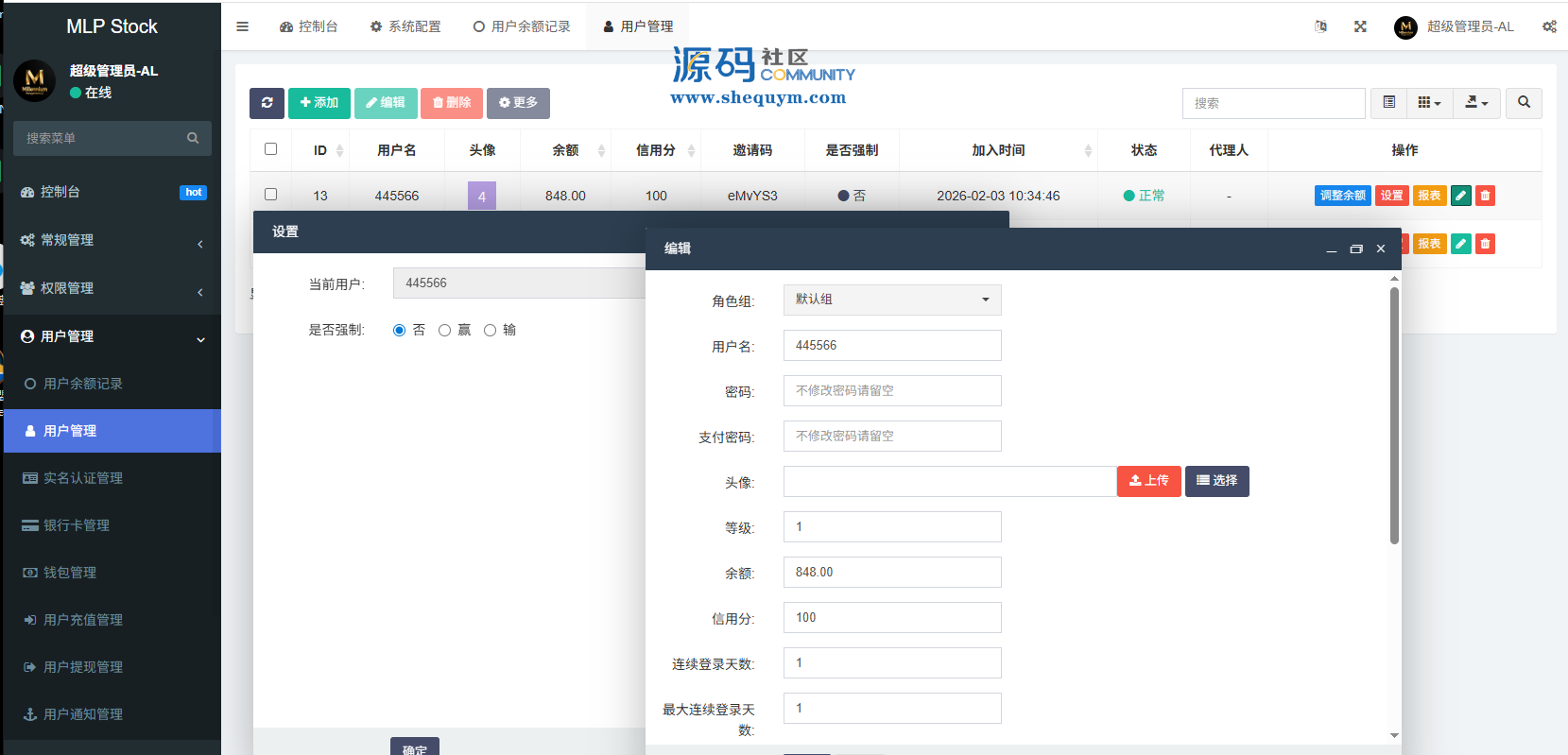Click the red trash icon in row 13
This screenshot has width=1568, height=755.
(x=1485, y=196)
